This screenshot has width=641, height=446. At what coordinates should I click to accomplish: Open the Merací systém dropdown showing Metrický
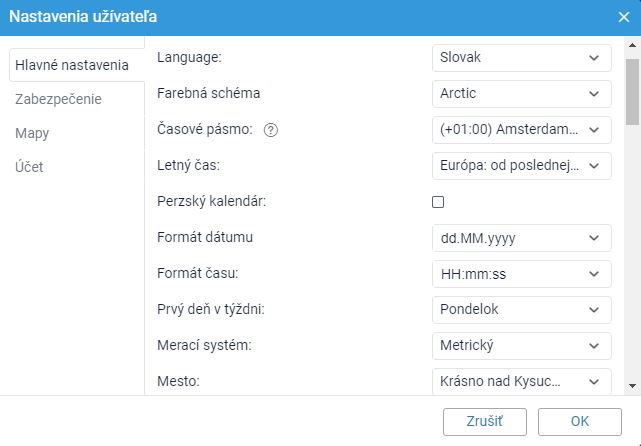522,345
